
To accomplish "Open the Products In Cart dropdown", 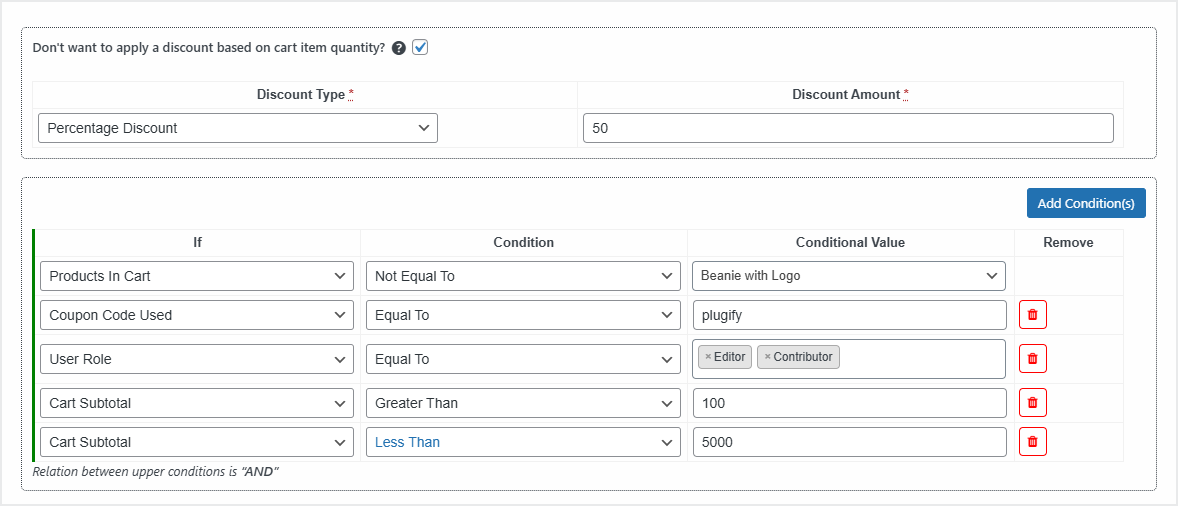I will click(x=197, y=276).
